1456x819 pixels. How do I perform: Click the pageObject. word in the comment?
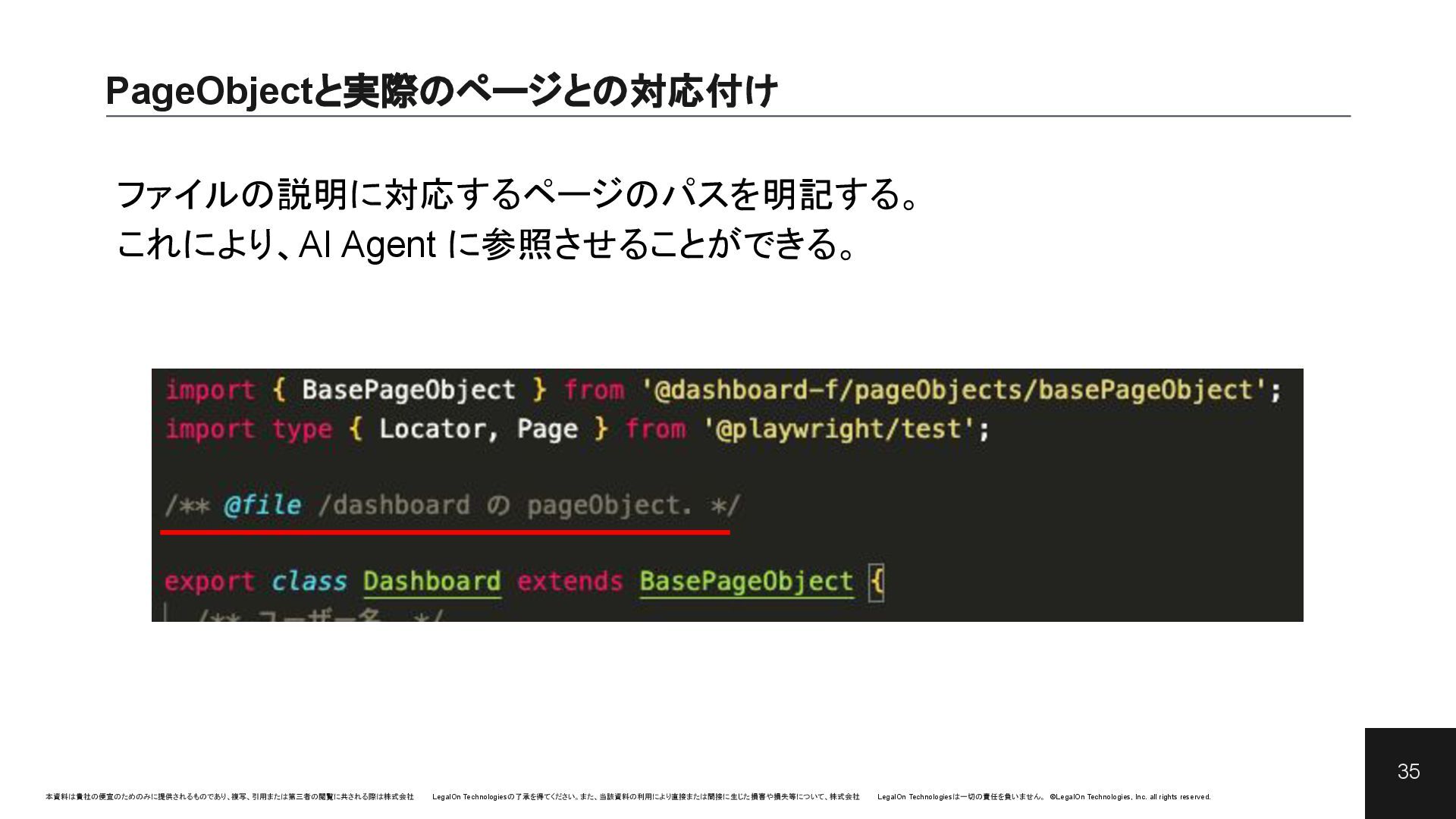pyautogui.click(x=609, y=505)
